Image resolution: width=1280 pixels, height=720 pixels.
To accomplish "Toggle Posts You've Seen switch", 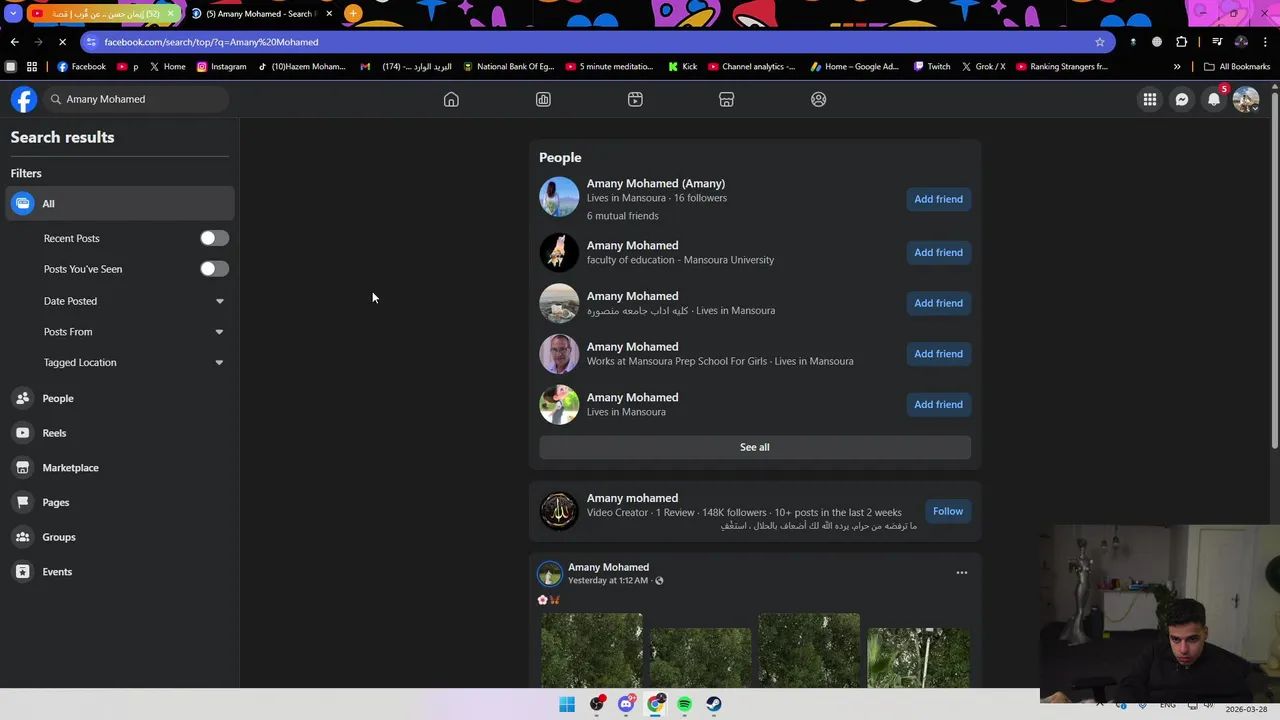I will click(214, 269).
